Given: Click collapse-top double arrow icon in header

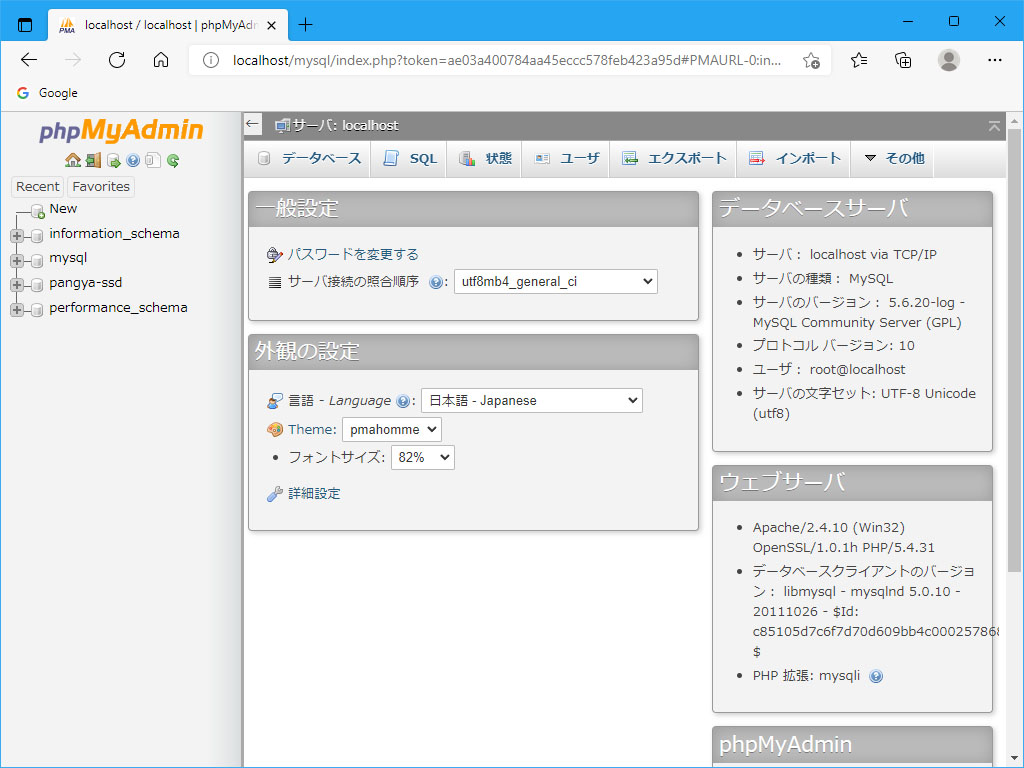Looking at the screenshot, I should (994, 126).
